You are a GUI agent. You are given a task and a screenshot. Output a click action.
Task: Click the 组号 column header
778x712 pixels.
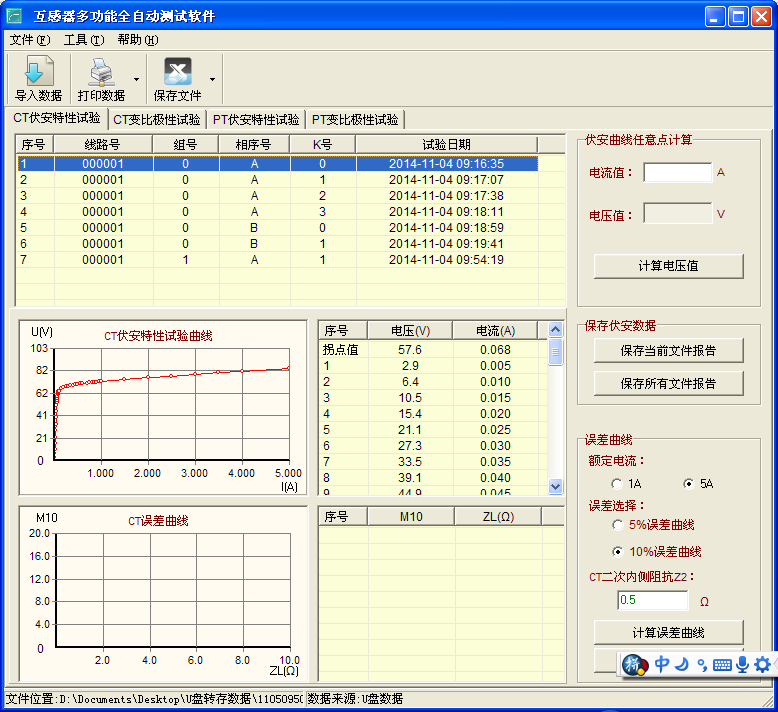pyautogui.click(x=186, y=144)
